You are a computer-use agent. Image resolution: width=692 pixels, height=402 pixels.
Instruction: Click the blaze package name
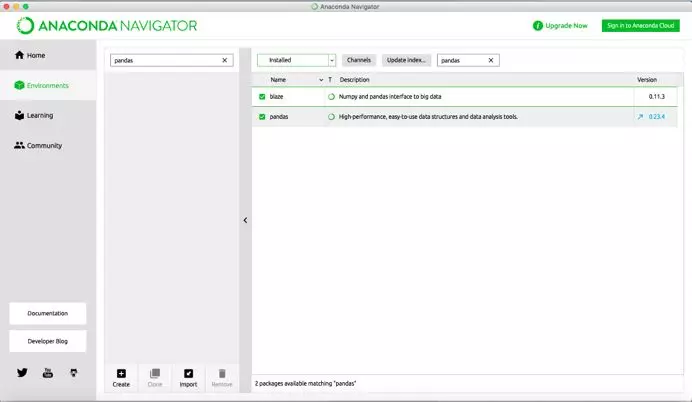tap(276, 96)
